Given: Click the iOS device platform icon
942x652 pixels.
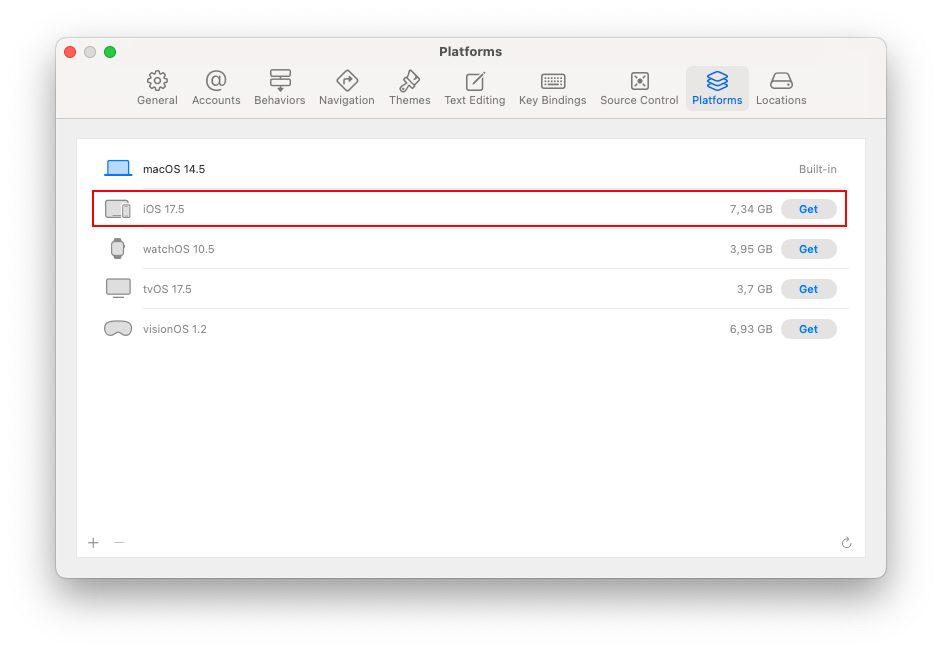Looking at the screenshot, I should [x=117, y=209].
